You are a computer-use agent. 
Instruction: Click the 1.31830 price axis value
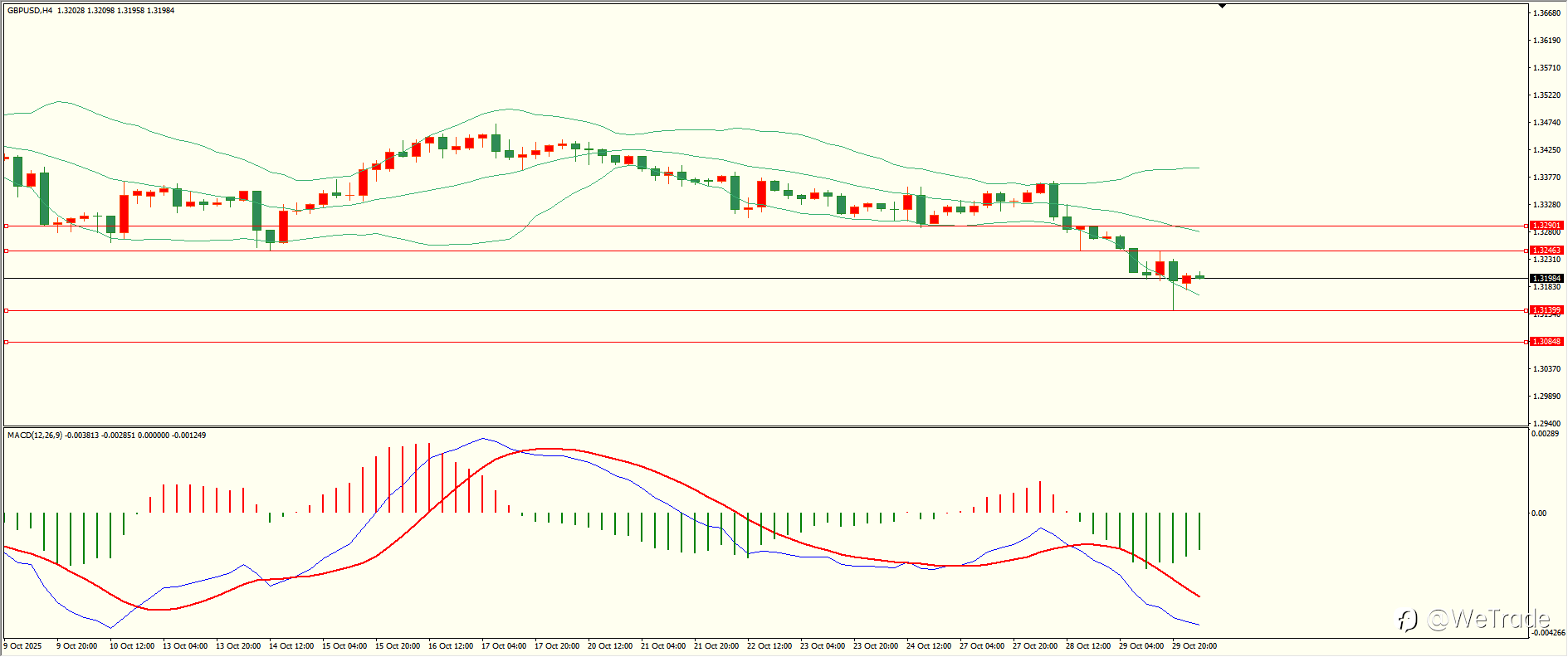1546,287
